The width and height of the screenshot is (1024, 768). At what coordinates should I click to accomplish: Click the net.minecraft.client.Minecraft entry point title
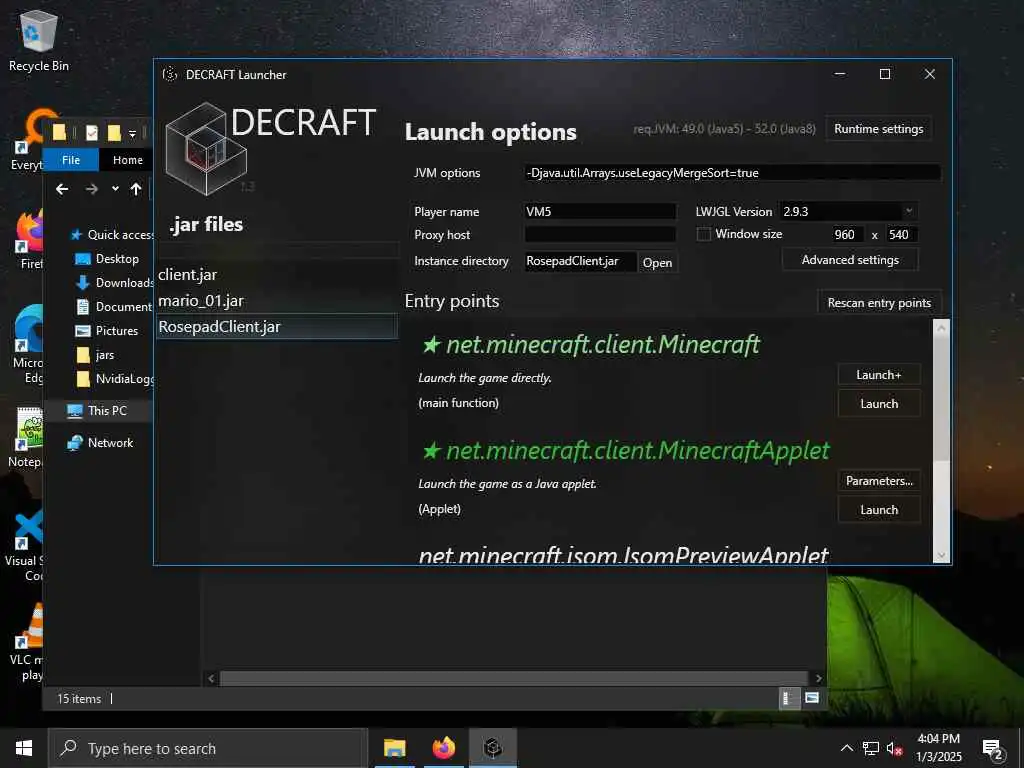602,344
